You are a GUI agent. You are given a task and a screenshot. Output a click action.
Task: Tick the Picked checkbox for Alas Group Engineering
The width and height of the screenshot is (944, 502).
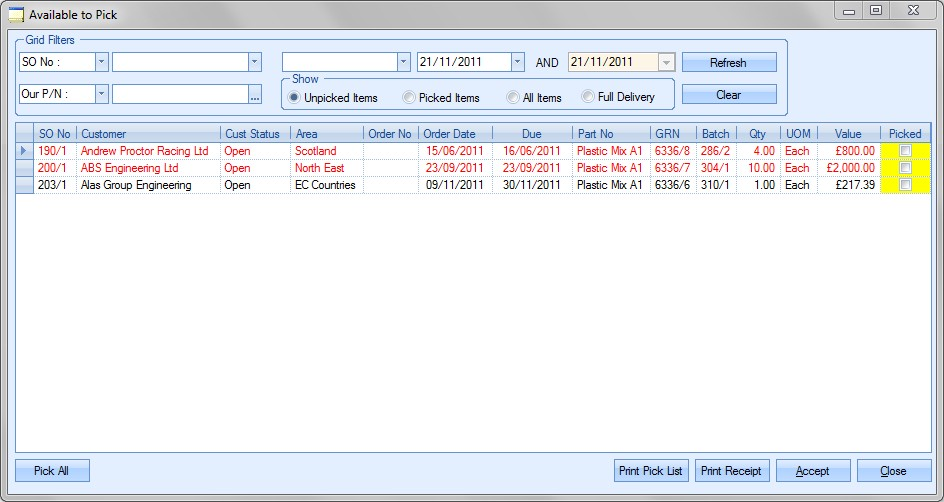pos(905,185)
